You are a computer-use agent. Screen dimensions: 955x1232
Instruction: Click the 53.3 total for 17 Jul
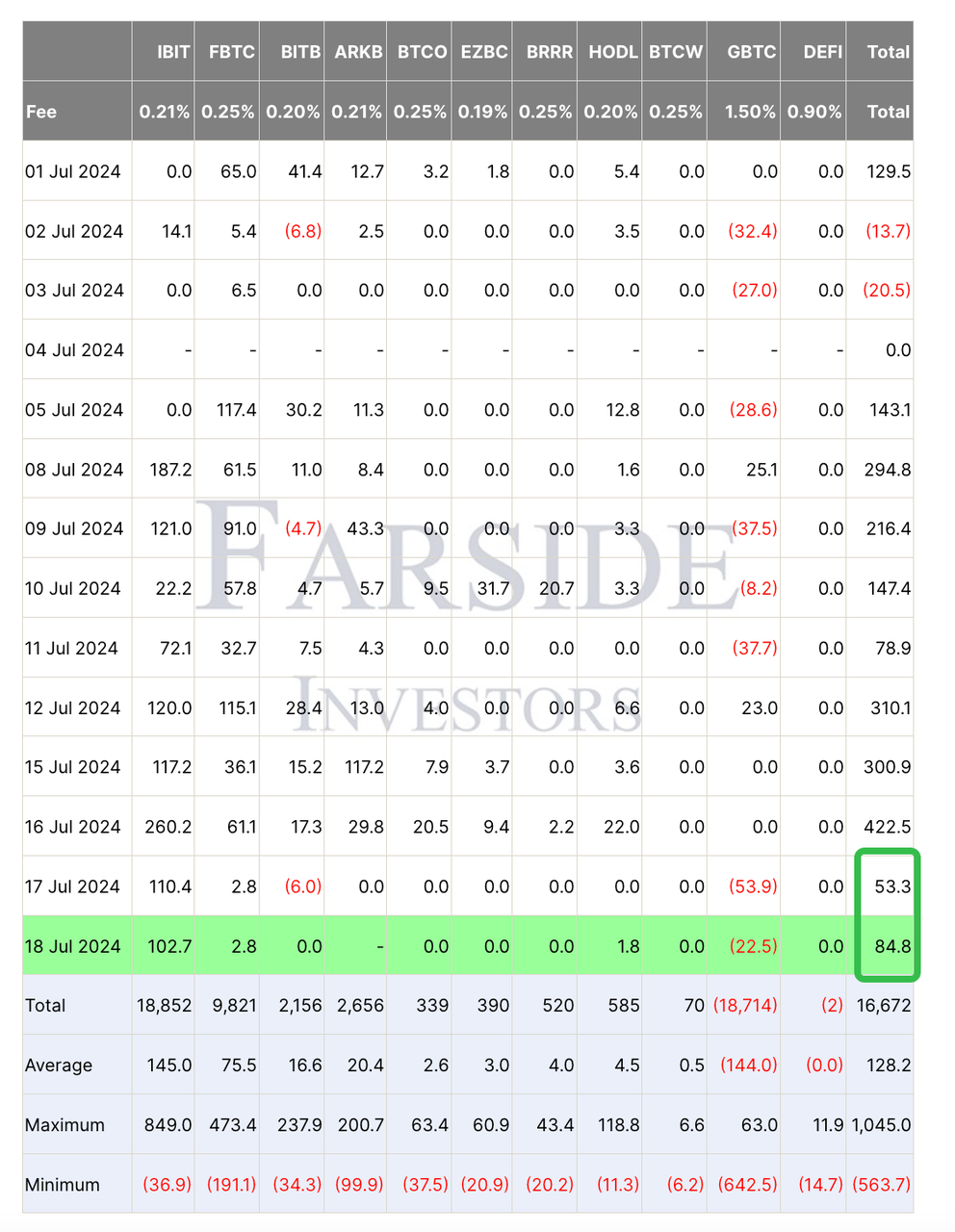click(x=892, y=886)
